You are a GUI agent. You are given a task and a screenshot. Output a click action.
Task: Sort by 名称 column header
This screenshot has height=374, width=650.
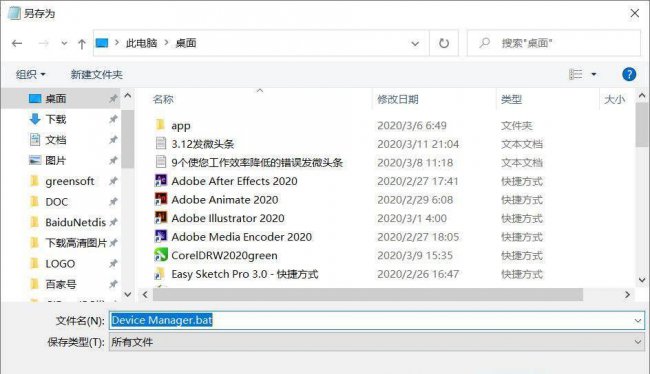click(x=163, y=99)
